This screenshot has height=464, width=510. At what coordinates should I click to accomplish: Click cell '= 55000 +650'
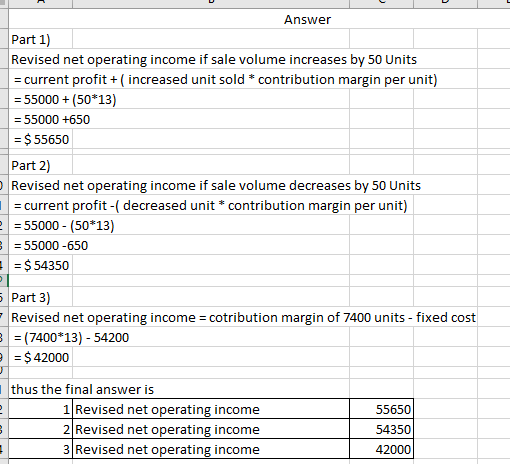tap(52, 119)
